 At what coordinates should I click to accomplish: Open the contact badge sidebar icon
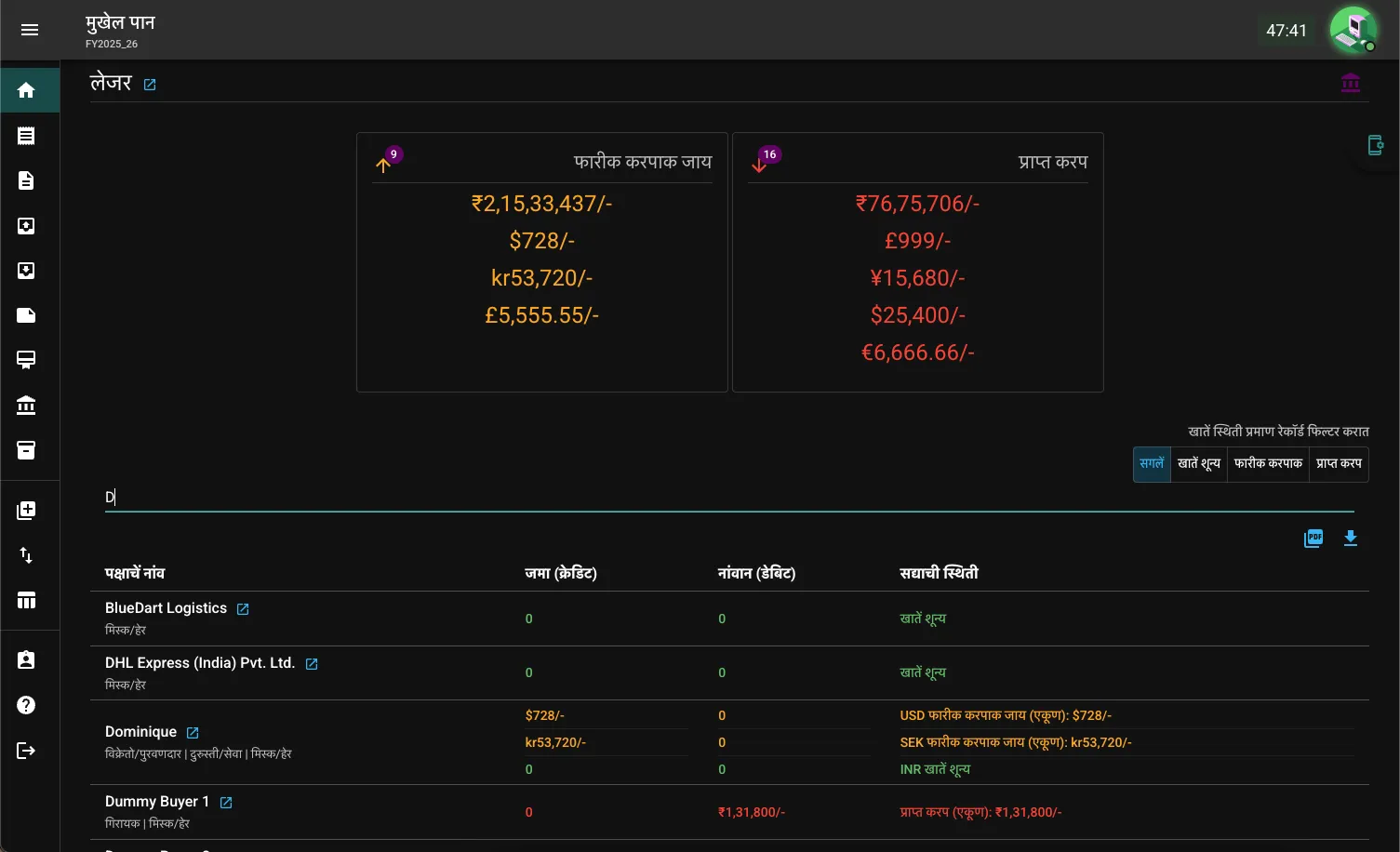26,660
